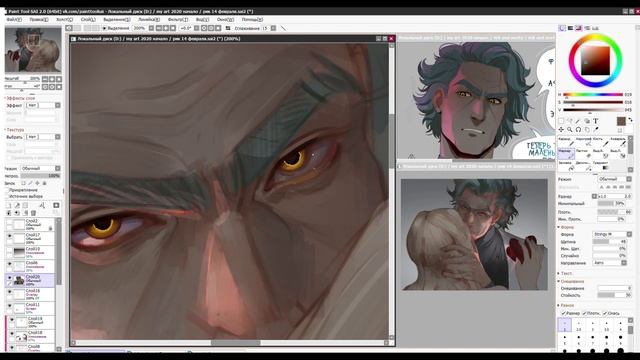Hide layer Слой17
Image resolution: width=640 pixels, height=360 pixels.
coord(9,236)
